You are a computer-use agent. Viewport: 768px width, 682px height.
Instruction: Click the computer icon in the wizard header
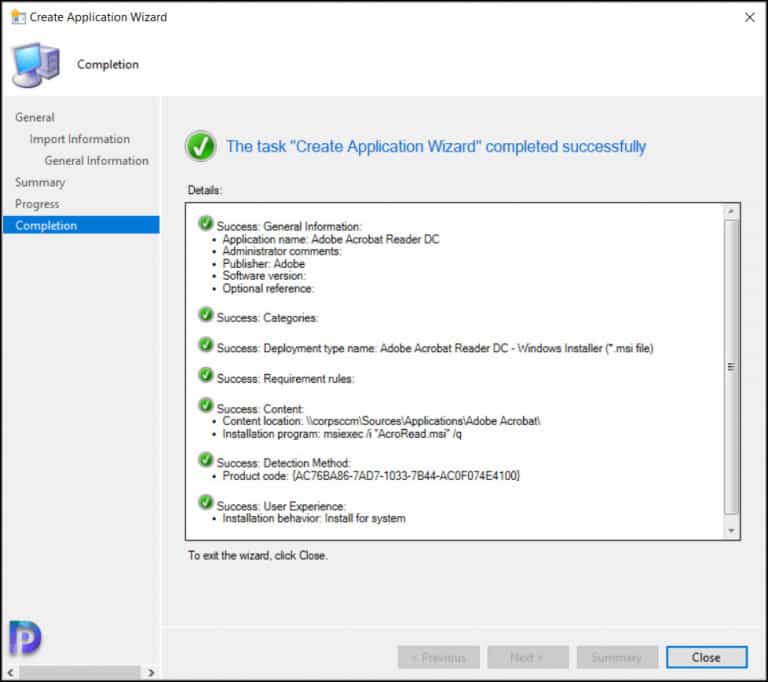(x=36, y=65)
